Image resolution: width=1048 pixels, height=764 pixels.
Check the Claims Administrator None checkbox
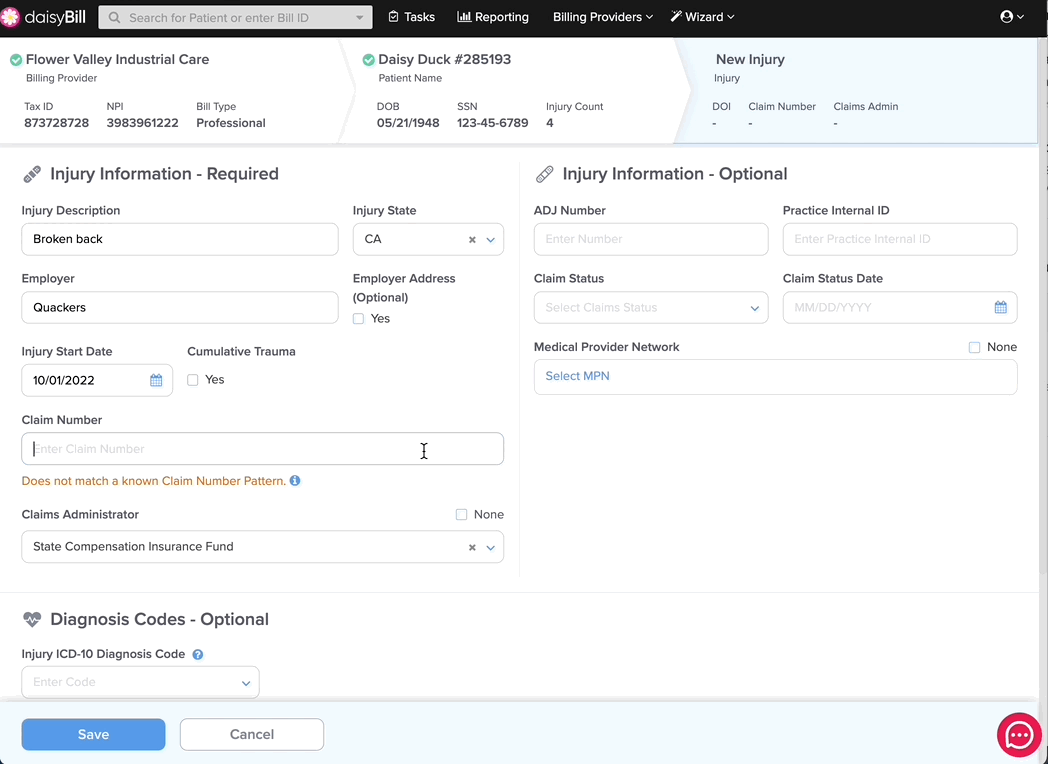pos(461,515)
